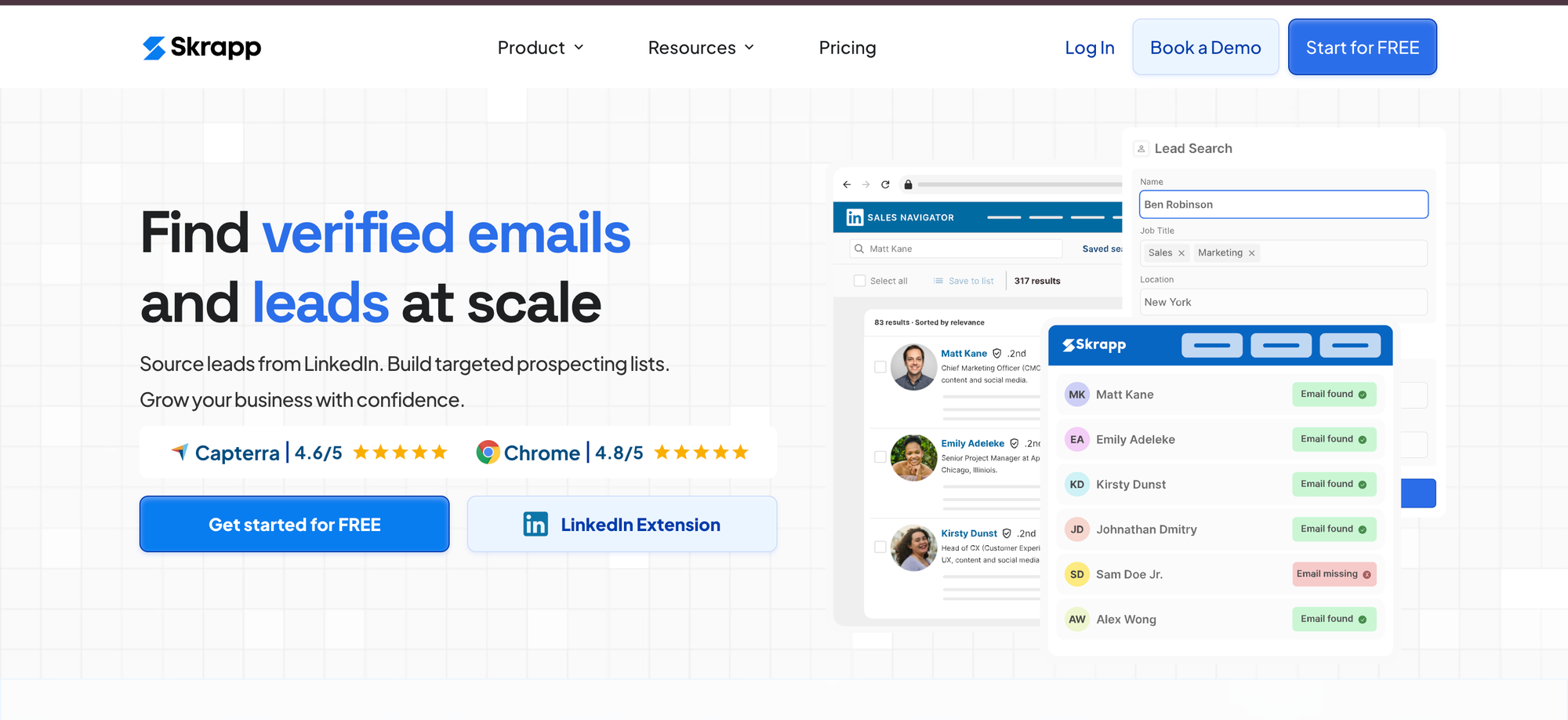1568x720 pixels.
Task: Expand the Resources dropdown
Action: tap(700, 47)
